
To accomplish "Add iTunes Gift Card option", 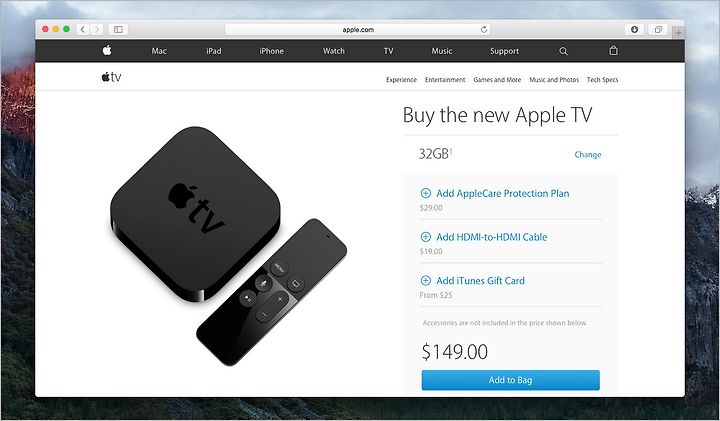I will tap(472, 281).
